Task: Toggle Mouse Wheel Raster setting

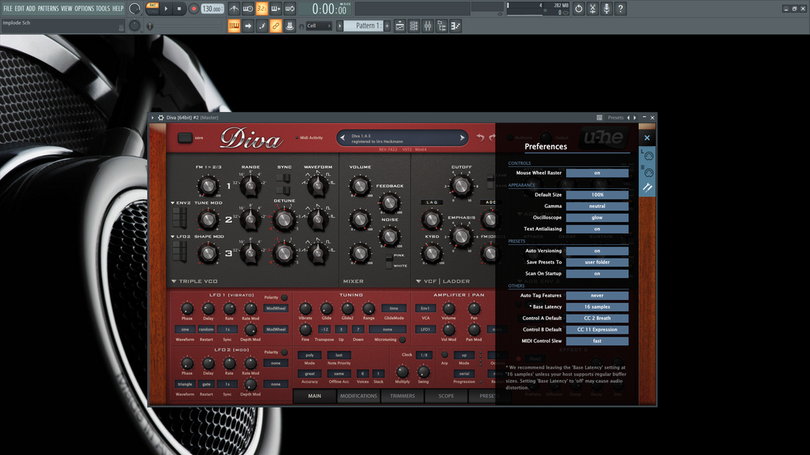Action: point(597,173)
